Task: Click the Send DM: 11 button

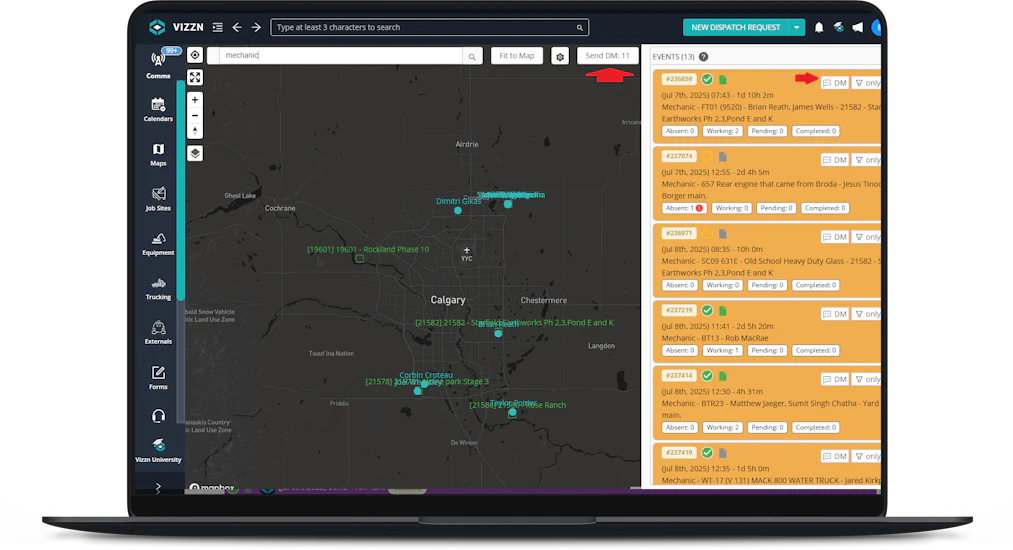Action: [x=608, y=56]
